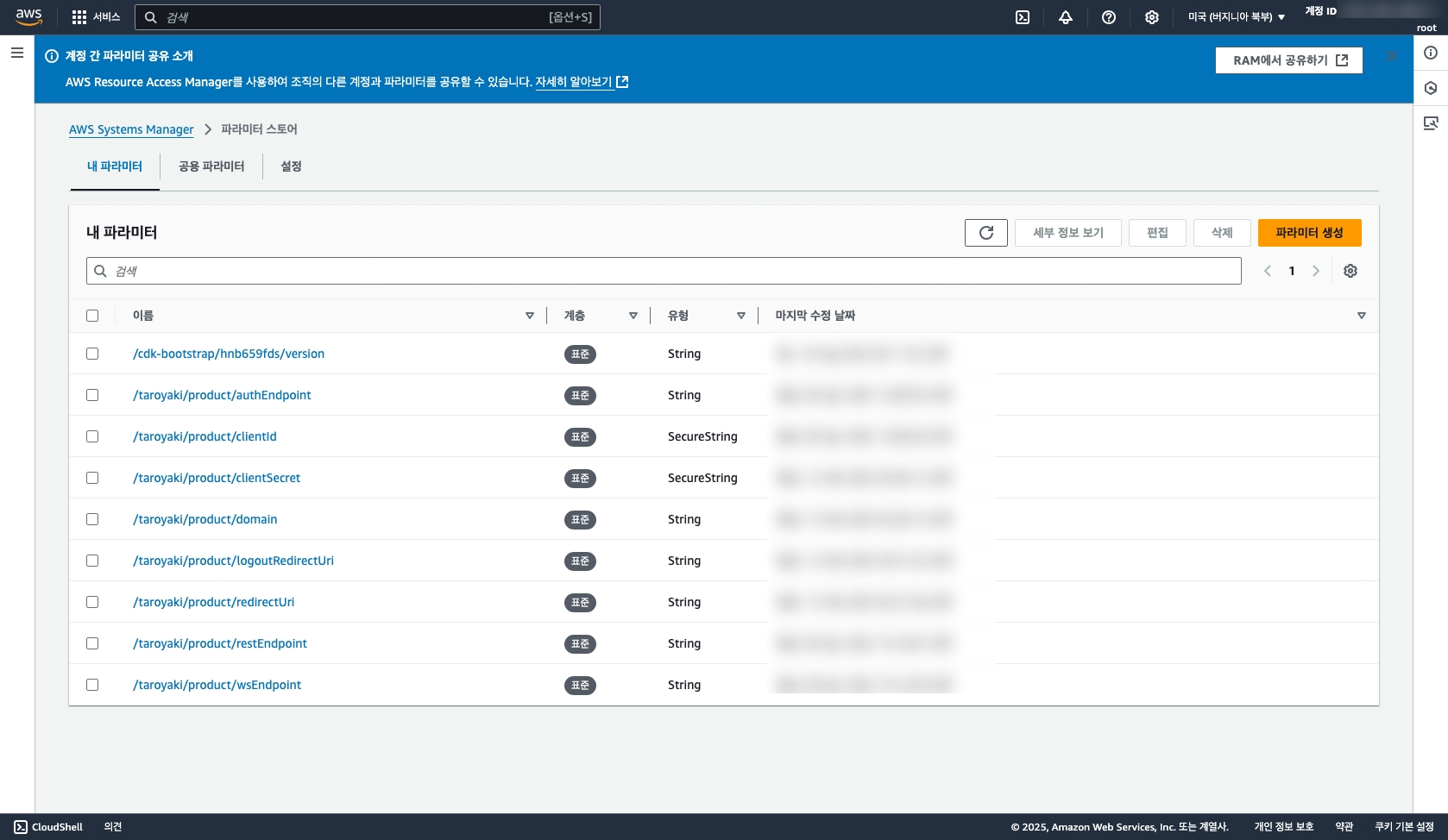This screenshot has height=840, width=1448.
Task: Check the /cdk-bootstrap/hnb659fds/version row
Action: (x=92, y=354)
